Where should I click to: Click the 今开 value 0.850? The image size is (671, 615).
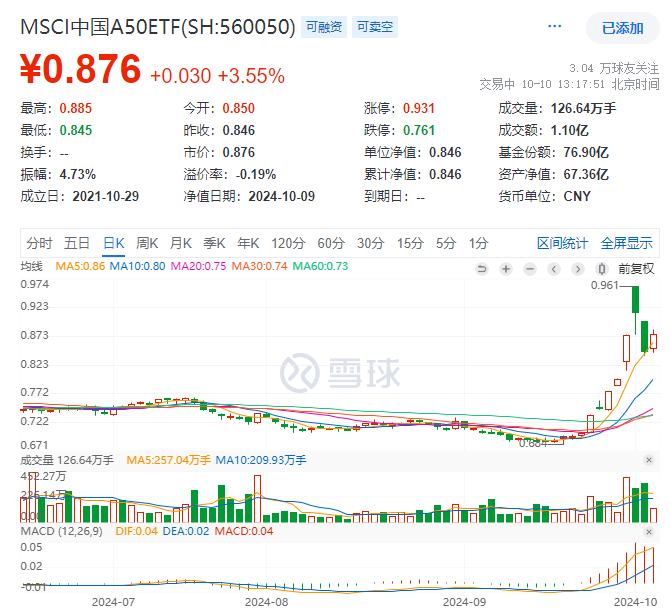[238, 108]
